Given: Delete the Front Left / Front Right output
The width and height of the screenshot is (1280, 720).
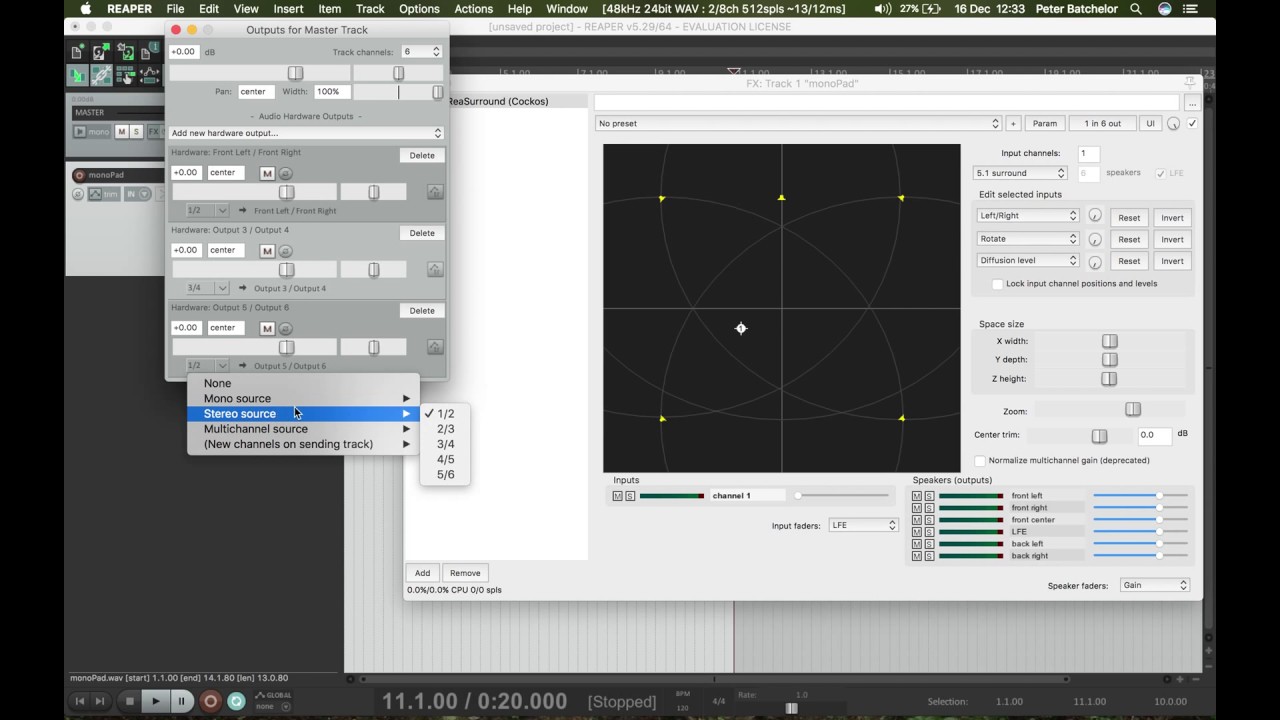Looking at the screenshot, I should coord(422,156).
